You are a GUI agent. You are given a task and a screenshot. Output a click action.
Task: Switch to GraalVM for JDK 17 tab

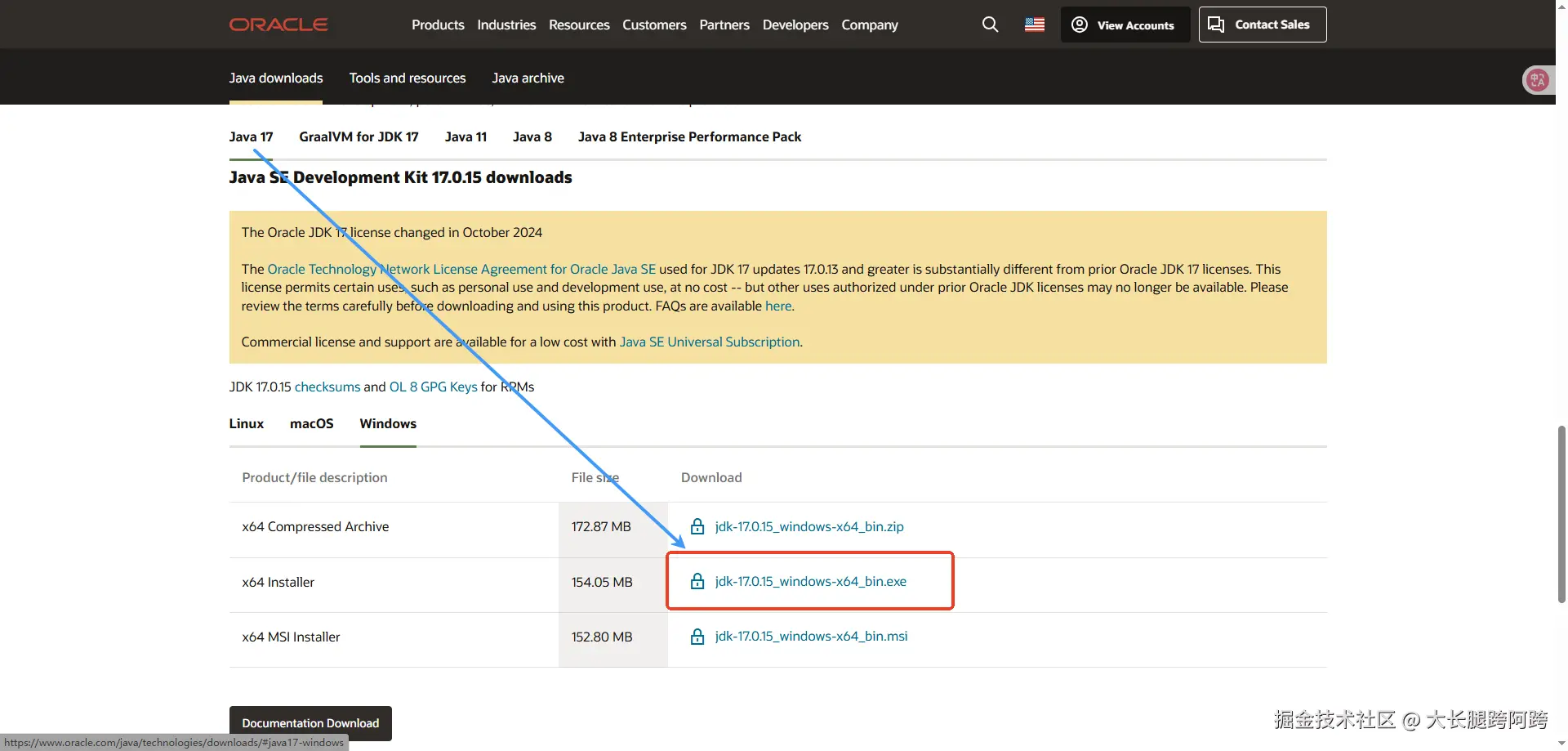[359, 136]
